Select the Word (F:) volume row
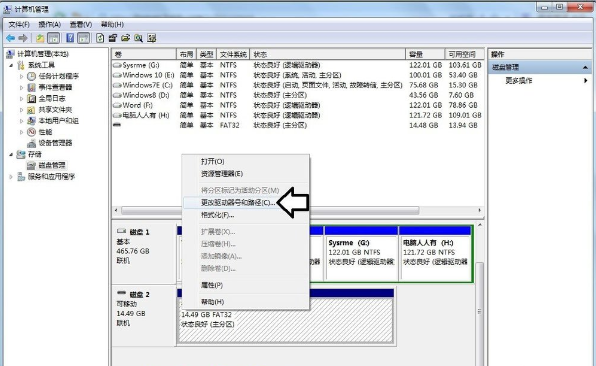Viewport: 596px width, 366px height. 298,105
